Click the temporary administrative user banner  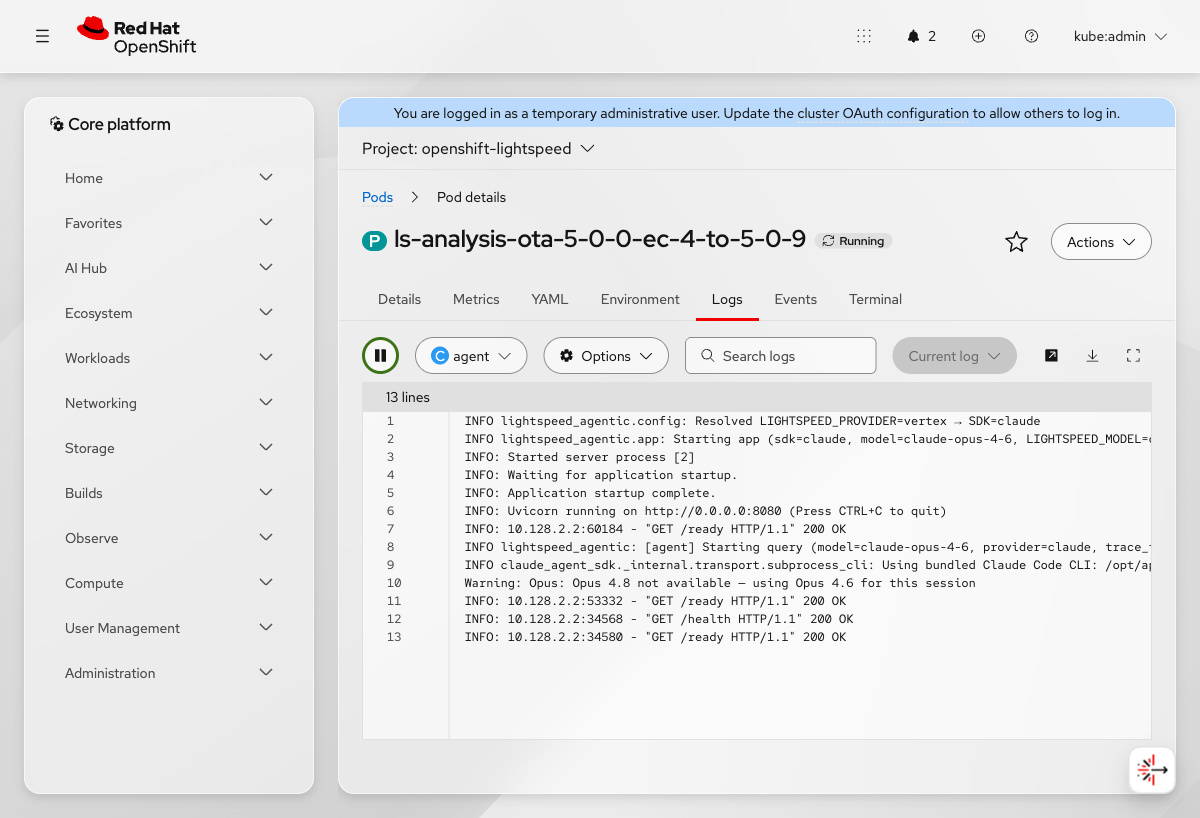tap(757, 113)
